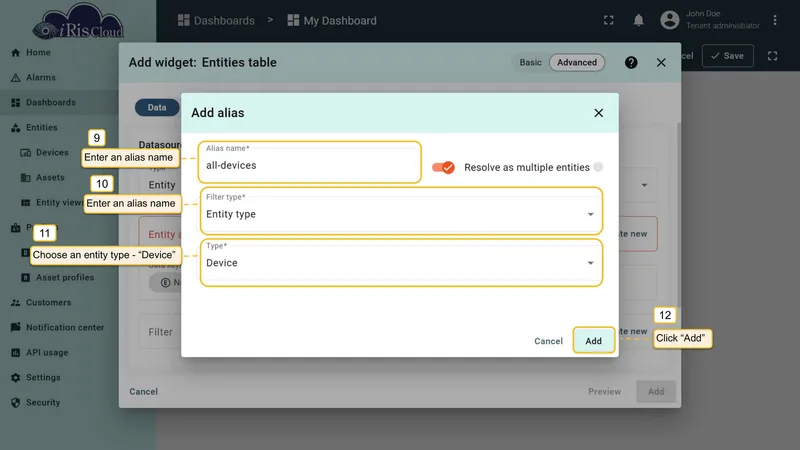Click the Customers people icon
800x450 pixels.
[16, 303]
